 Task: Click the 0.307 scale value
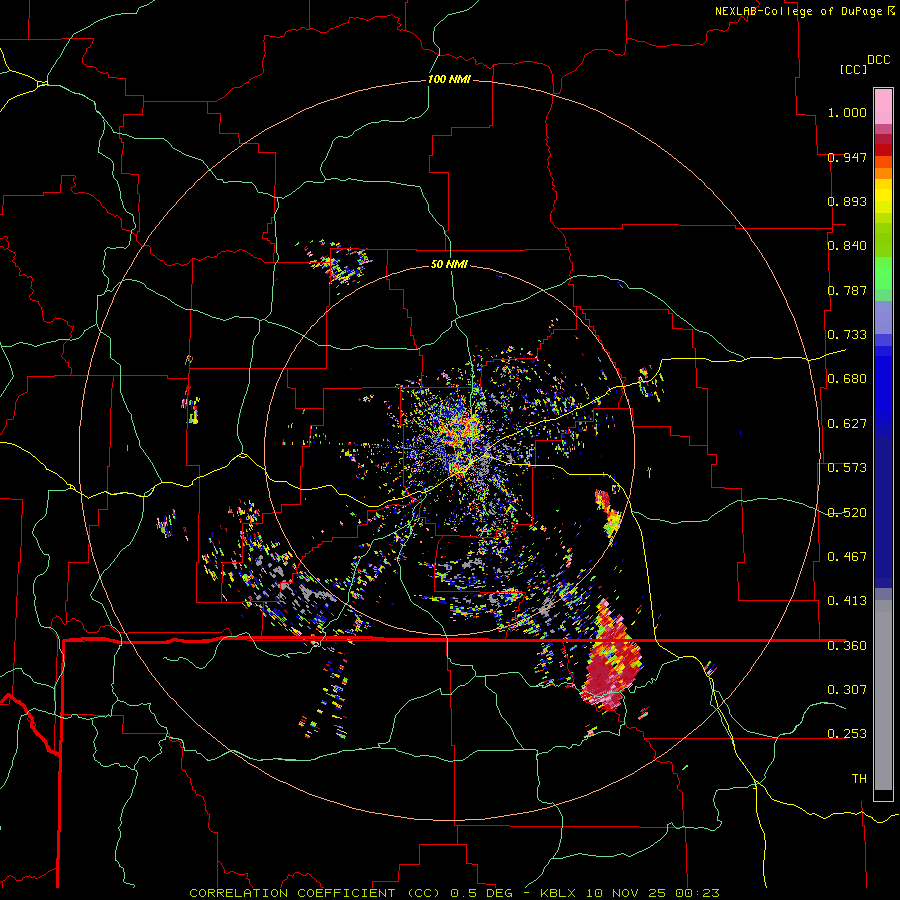coord(847,690)
